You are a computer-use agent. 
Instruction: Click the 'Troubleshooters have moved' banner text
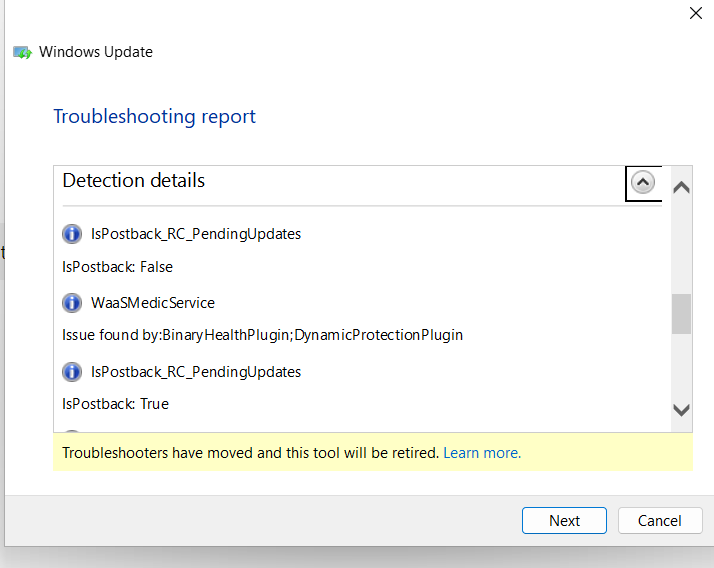pyautogui.click(x=250, y=453)
